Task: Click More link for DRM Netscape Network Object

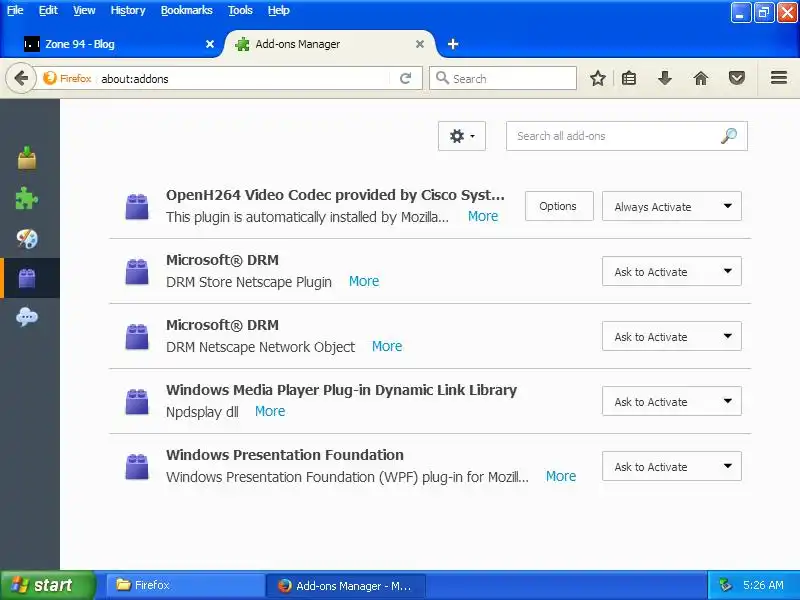Action: [387, 346]
